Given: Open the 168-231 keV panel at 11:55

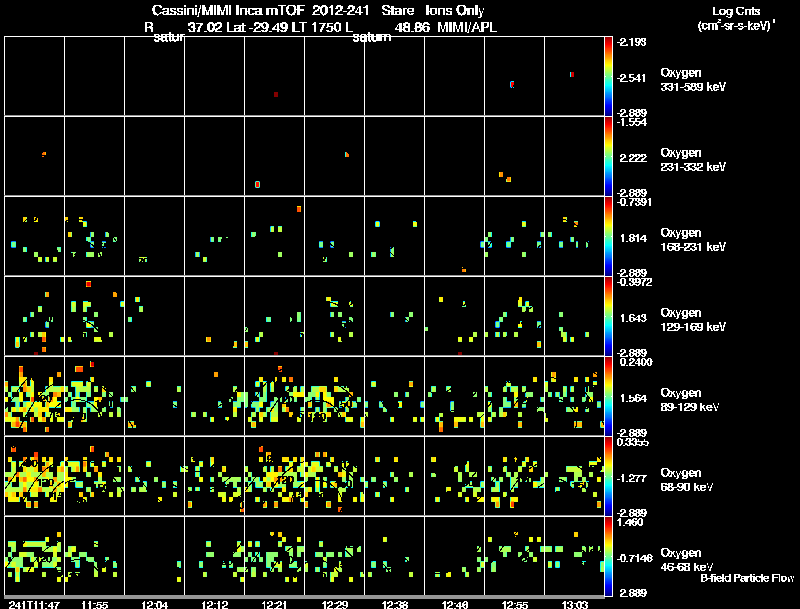Looking at the screenshot, I should (94, 236).
